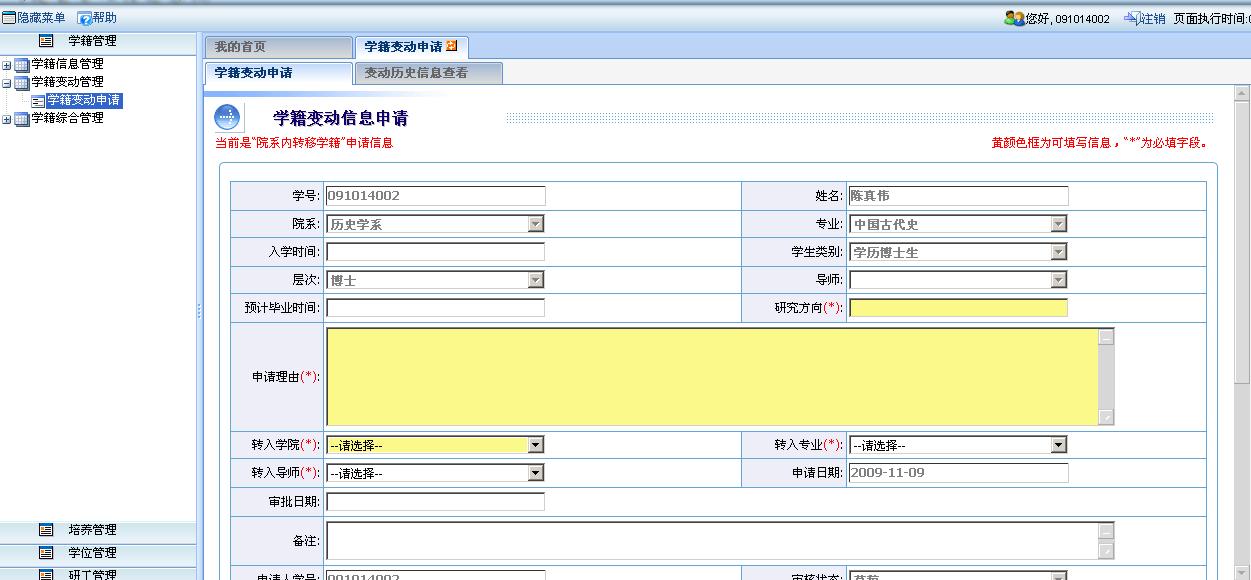Click the 培养管理 panel icon
1251x580 pixels.
pos(46,530)
